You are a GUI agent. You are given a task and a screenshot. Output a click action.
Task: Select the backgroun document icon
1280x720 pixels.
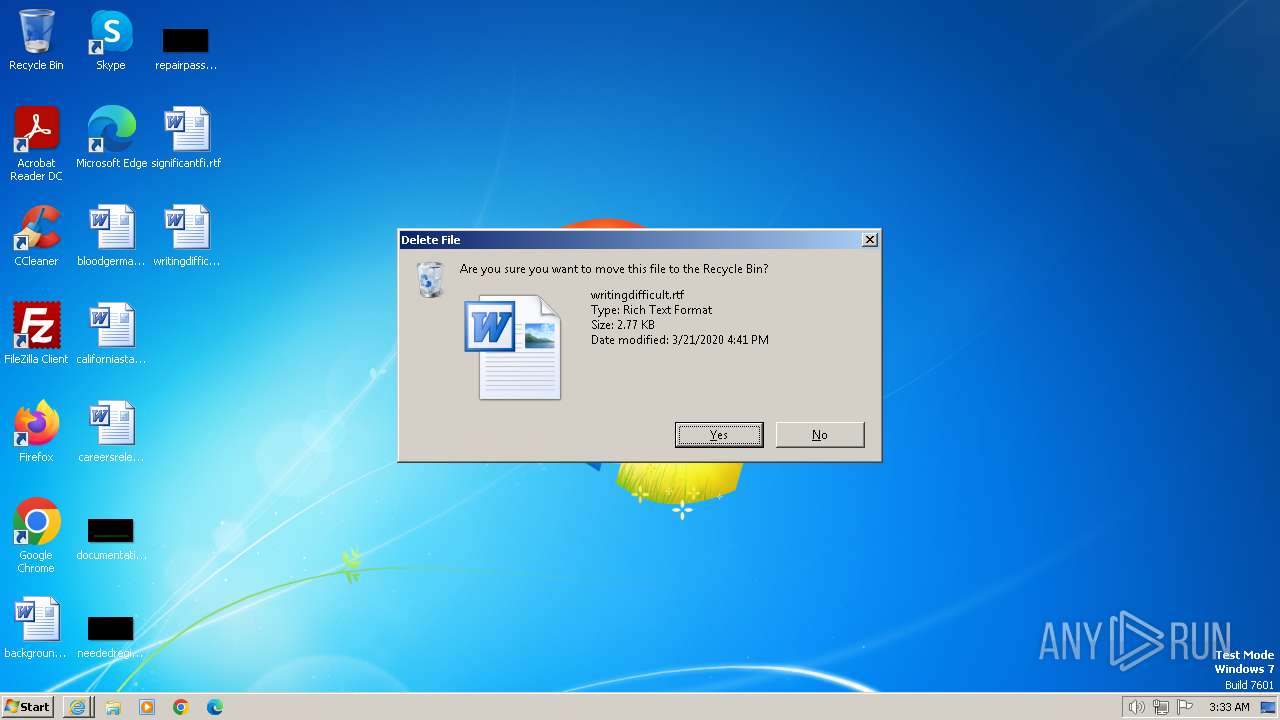(36, 628)
